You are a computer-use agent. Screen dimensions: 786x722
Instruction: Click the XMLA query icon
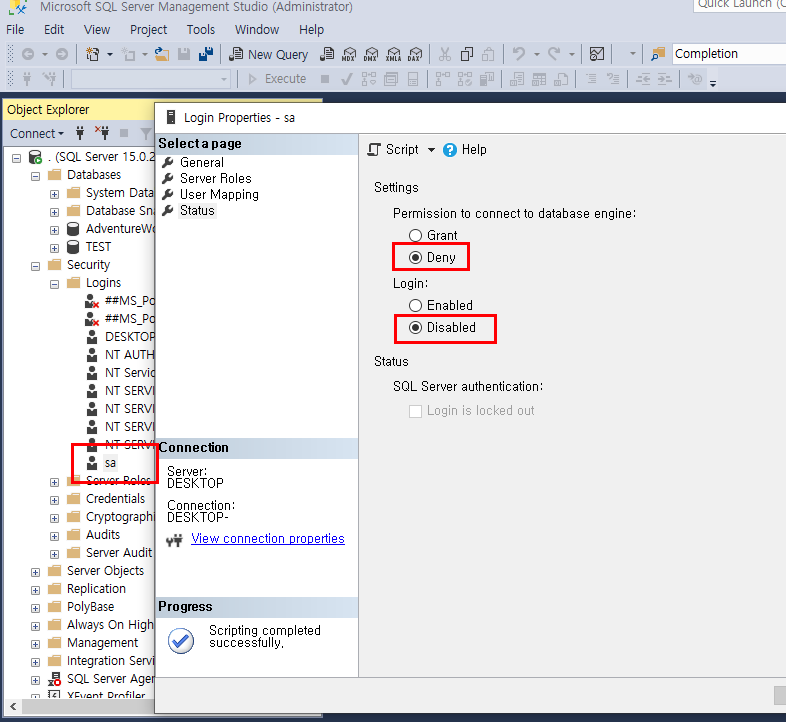point(394,54)
